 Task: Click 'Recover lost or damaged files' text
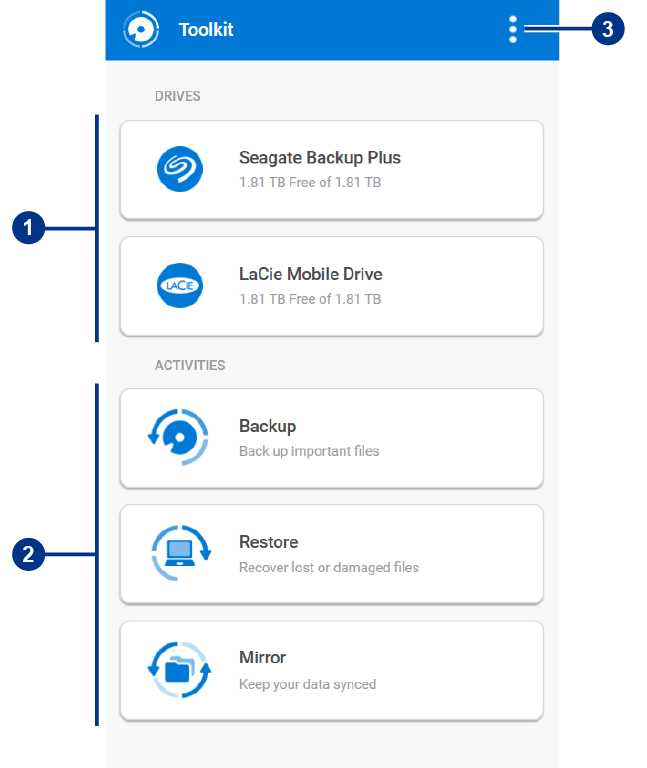[329, 568]
